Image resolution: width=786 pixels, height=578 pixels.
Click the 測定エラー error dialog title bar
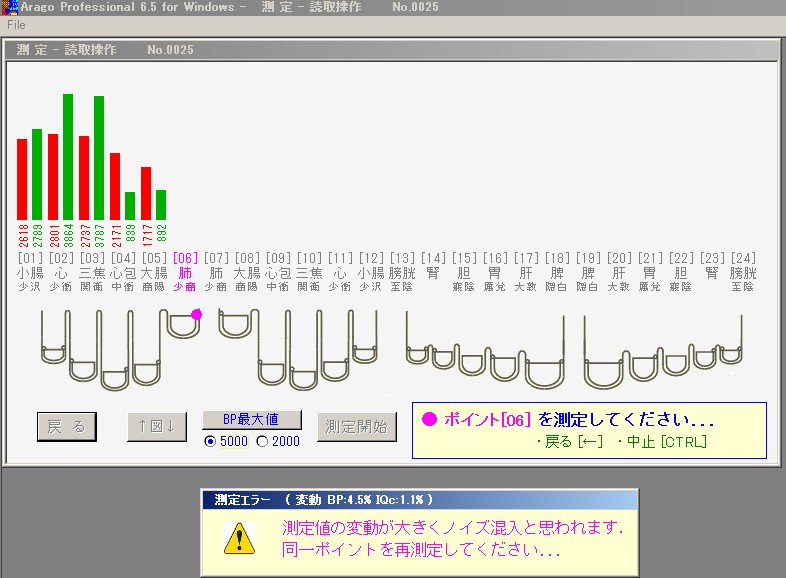pos(418,499)
